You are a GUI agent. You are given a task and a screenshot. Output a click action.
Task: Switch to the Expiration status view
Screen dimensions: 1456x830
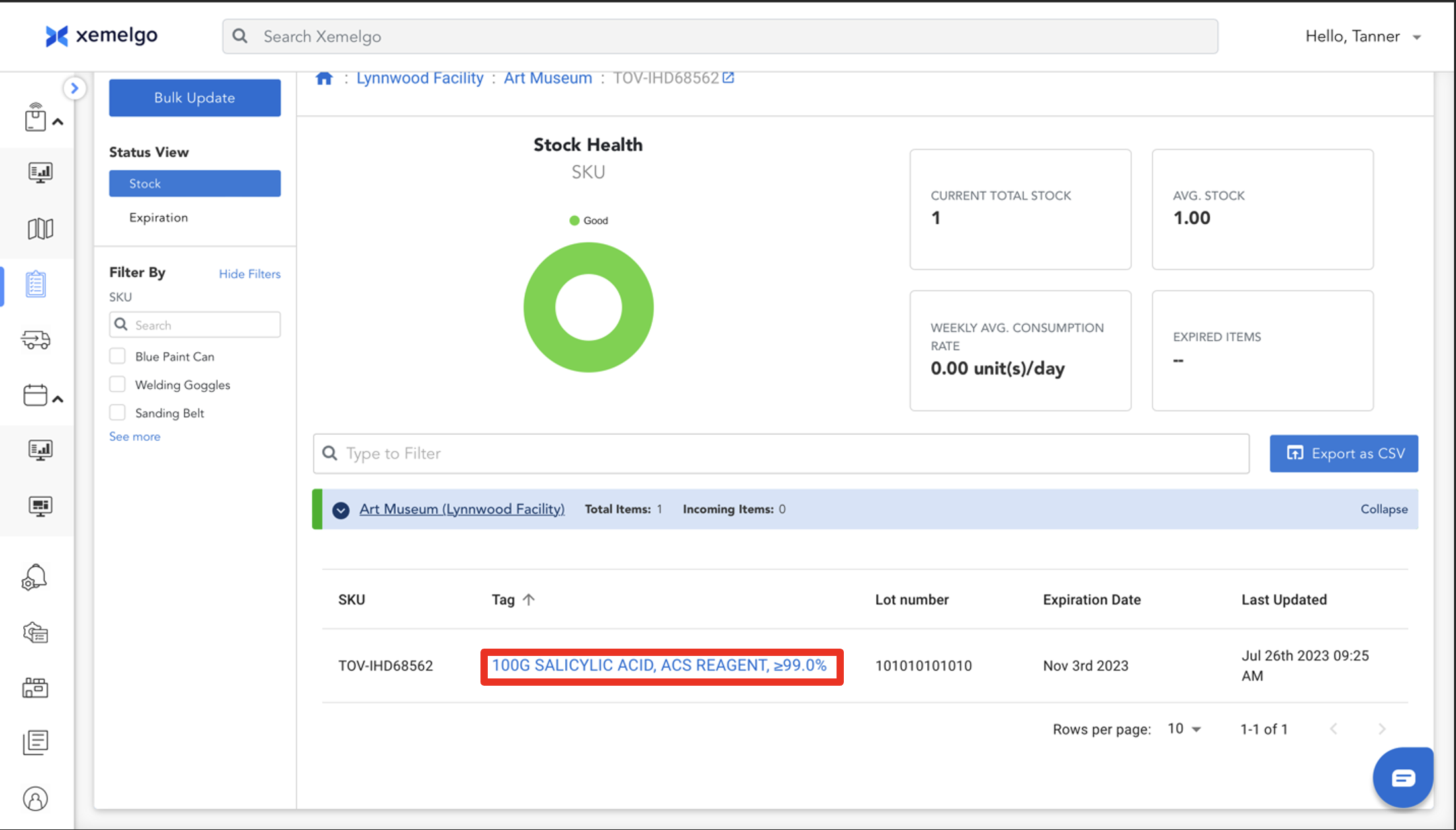tap(159, 218)
